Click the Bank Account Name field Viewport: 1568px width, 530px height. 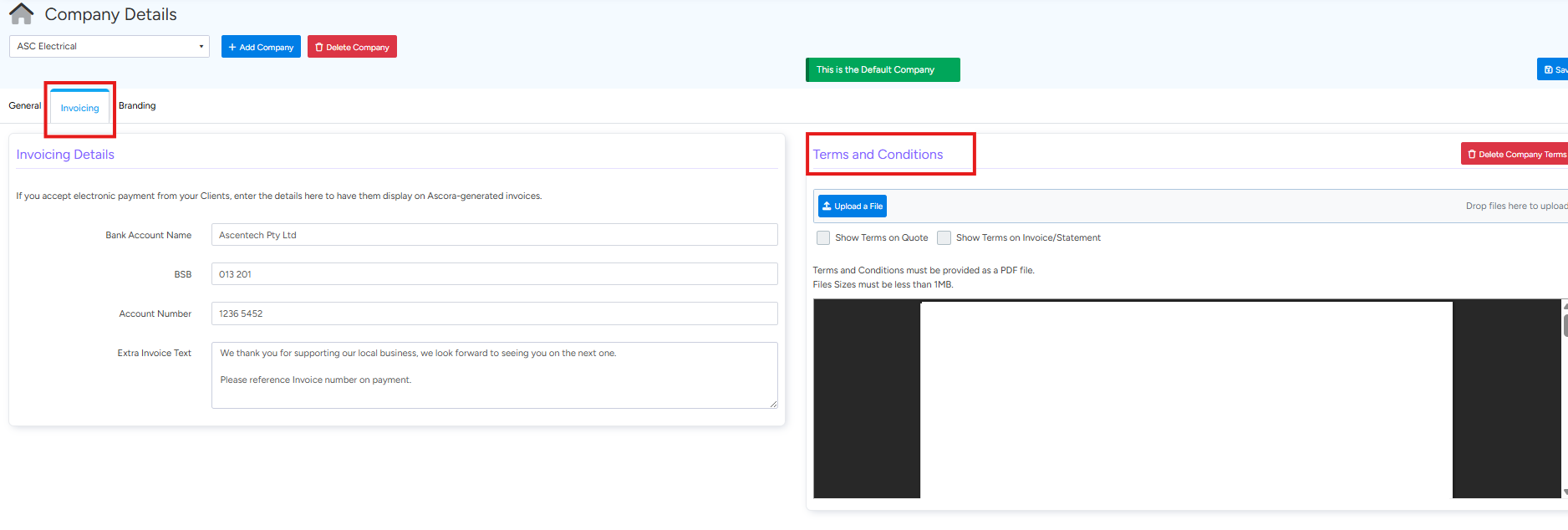click(493, 235)
